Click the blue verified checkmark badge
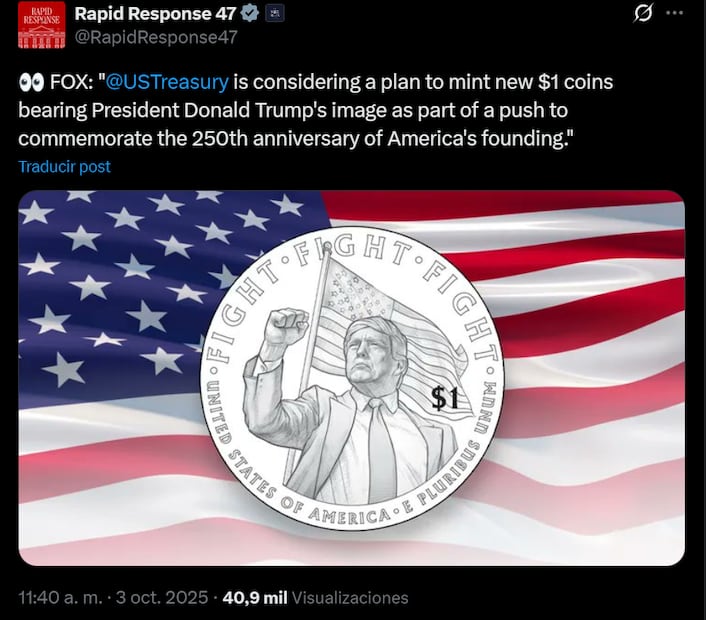Viewport: 706px width, 620px height. (250, 14)
